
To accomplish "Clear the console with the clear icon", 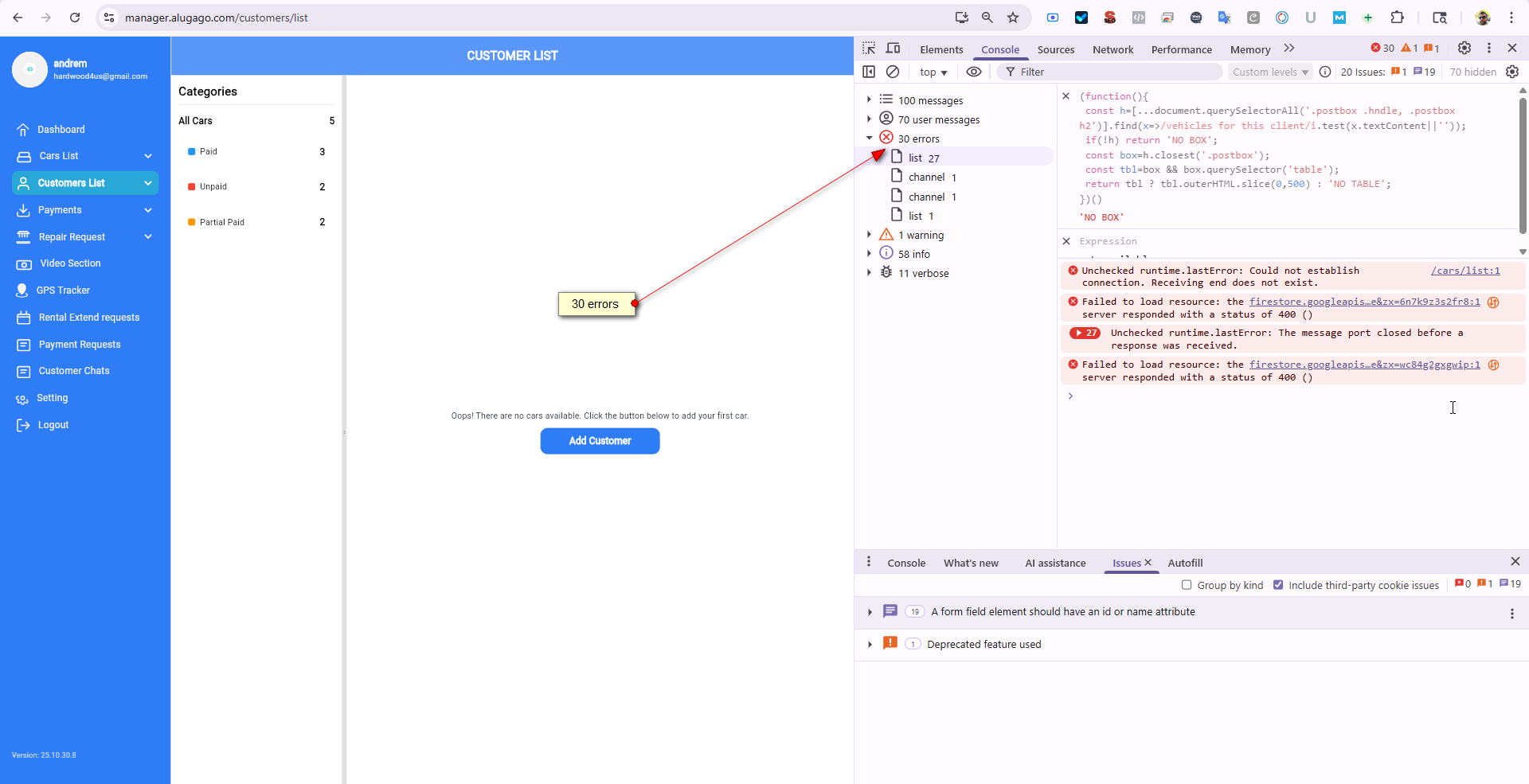I will pyautogui.click(x=893, y=72).
